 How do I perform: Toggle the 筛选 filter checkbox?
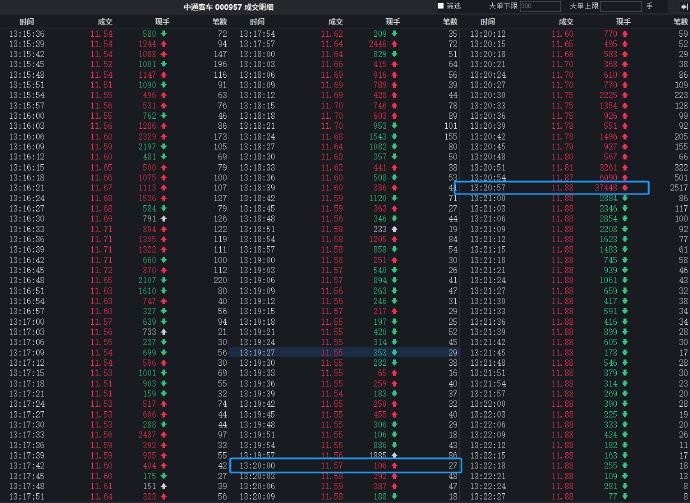point(440,6)
